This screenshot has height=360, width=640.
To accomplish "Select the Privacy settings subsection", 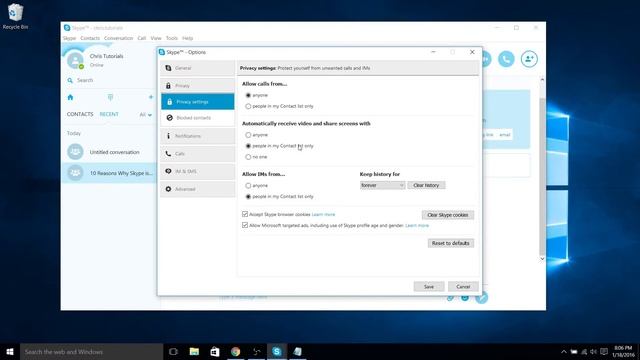I will pyautogui.click(x=198, y=102).
